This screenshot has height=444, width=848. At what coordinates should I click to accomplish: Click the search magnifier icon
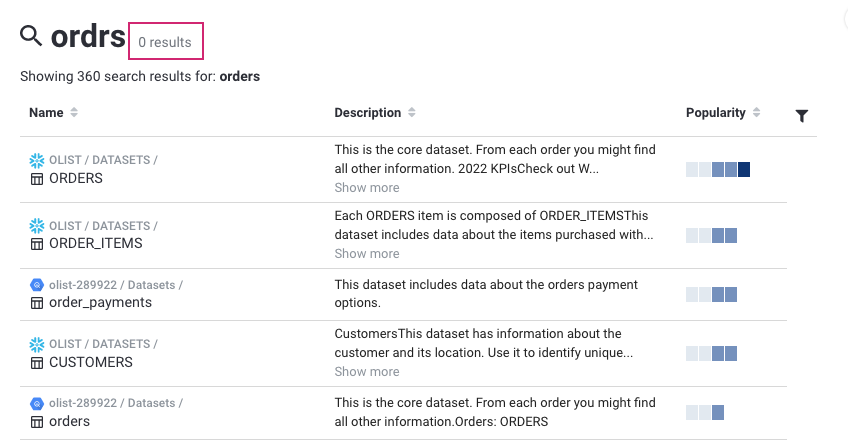coord(31,37)
